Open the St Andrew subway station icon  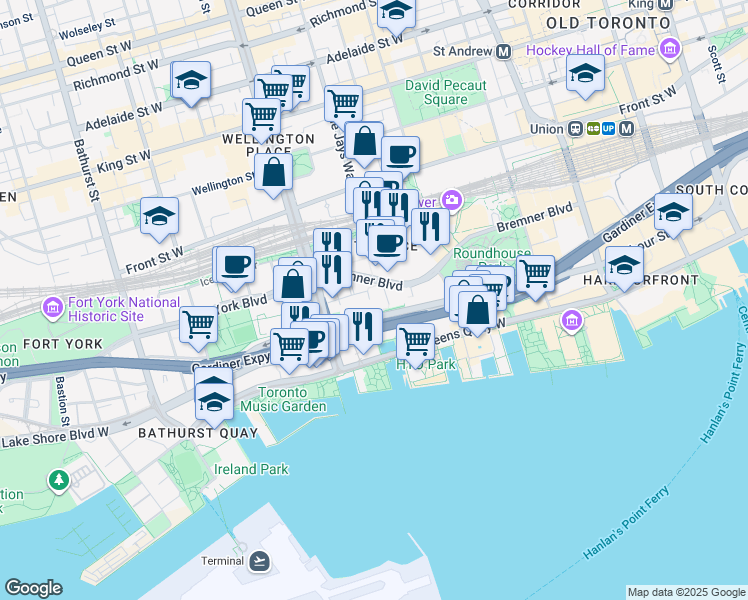point(503,50)
